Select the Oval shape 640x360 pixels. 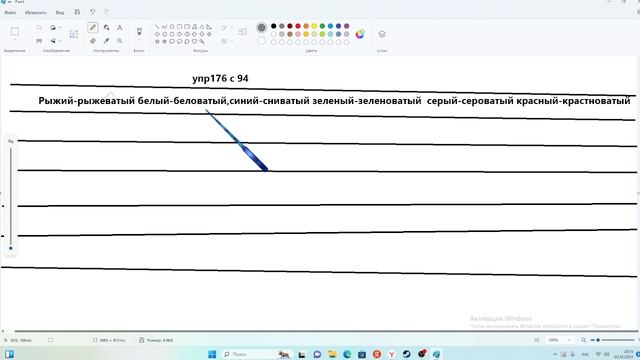click(172, 27)
